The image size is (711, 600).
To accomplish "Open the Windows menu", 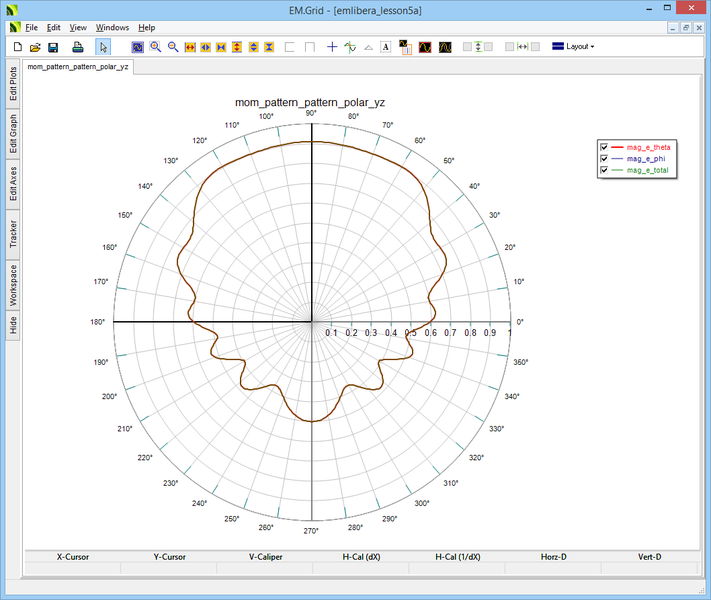I will click(112, 27).
